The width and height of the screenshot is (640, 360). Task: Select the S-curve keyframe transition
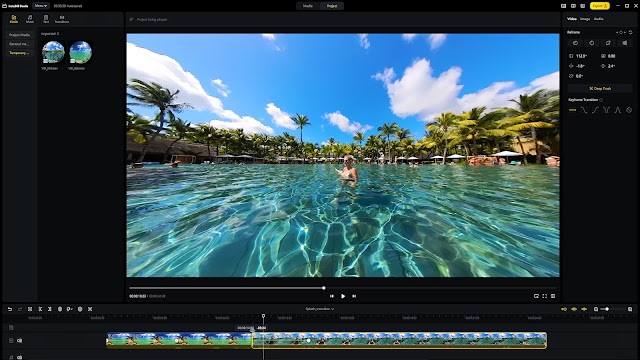click(595, 110)
